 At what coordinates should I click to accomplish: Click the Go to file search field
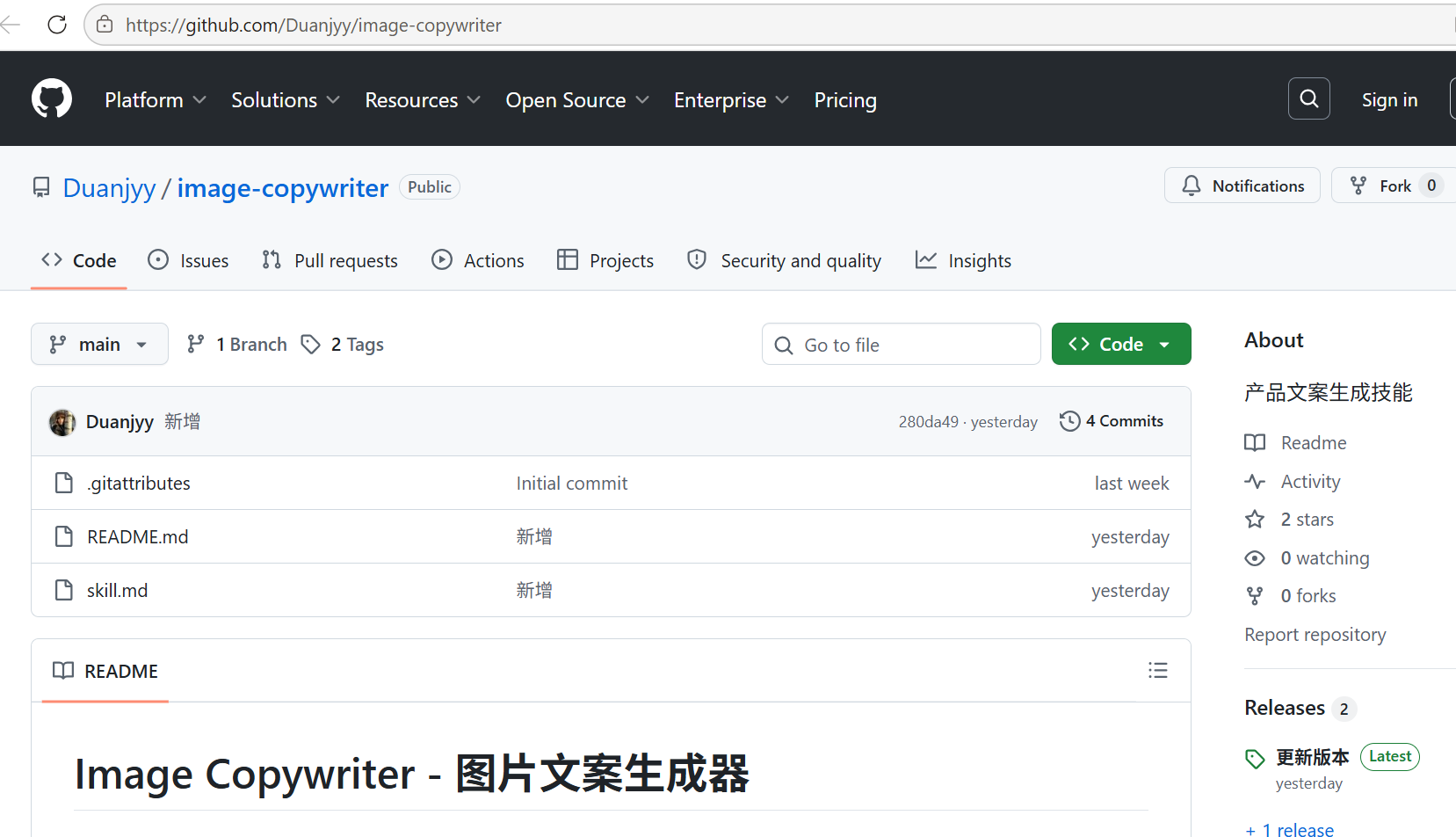[902, 344]
